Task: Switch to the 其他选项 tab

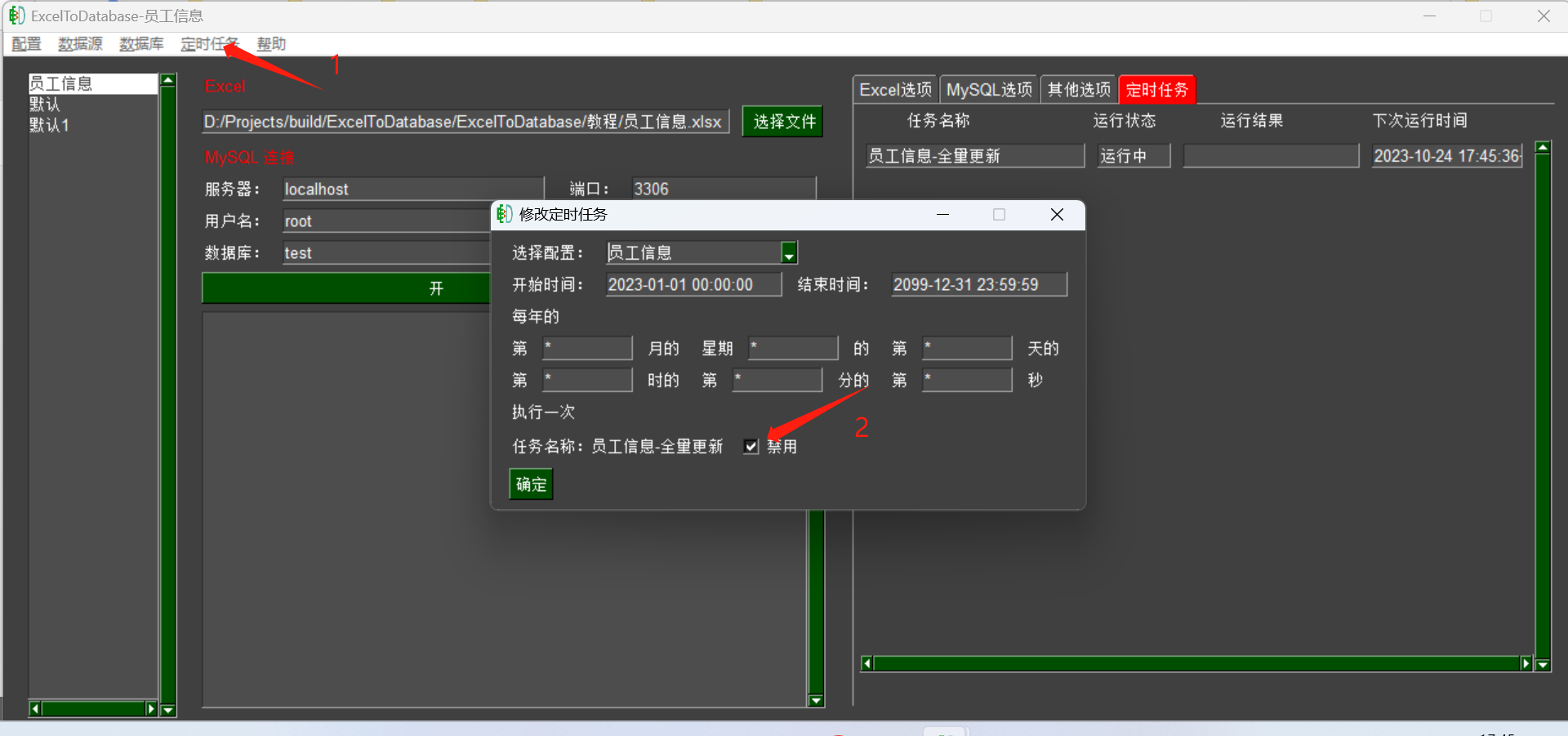Action: pyautogui.click(x=1078, y=89)
